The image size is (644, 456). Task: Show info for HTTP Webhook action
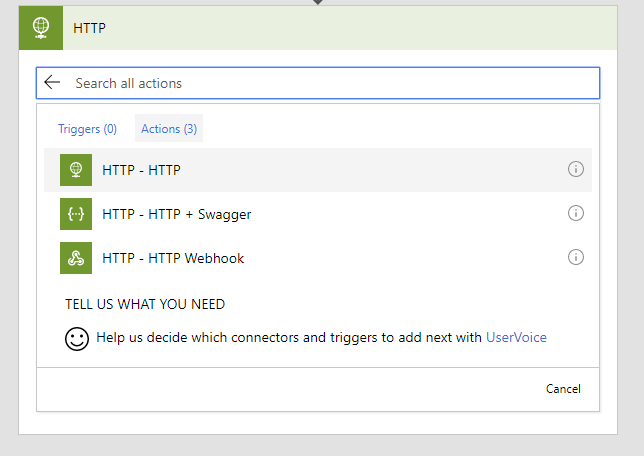pyautogui.click(x=575, y=258)
